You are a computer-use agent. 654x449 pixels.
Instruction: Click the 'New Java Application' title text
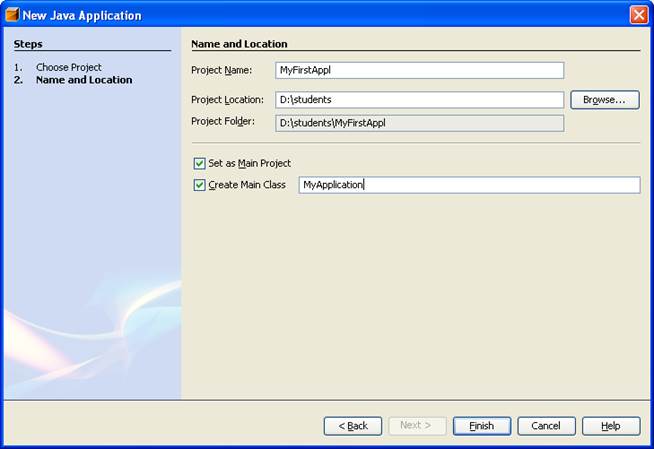coord(82,15)
